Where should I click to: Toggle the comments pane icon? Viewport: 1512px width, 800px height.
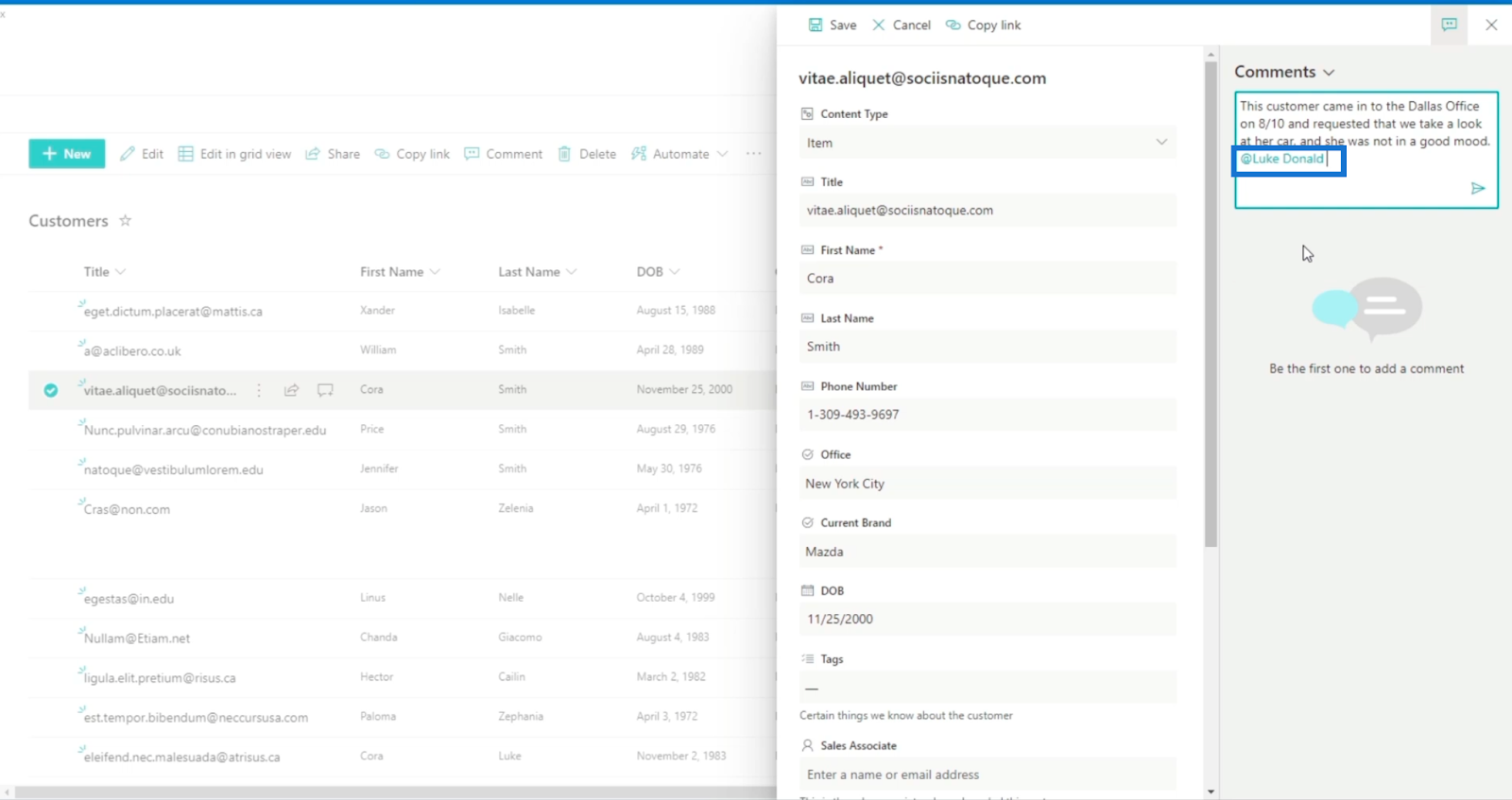click(1450, 25)
